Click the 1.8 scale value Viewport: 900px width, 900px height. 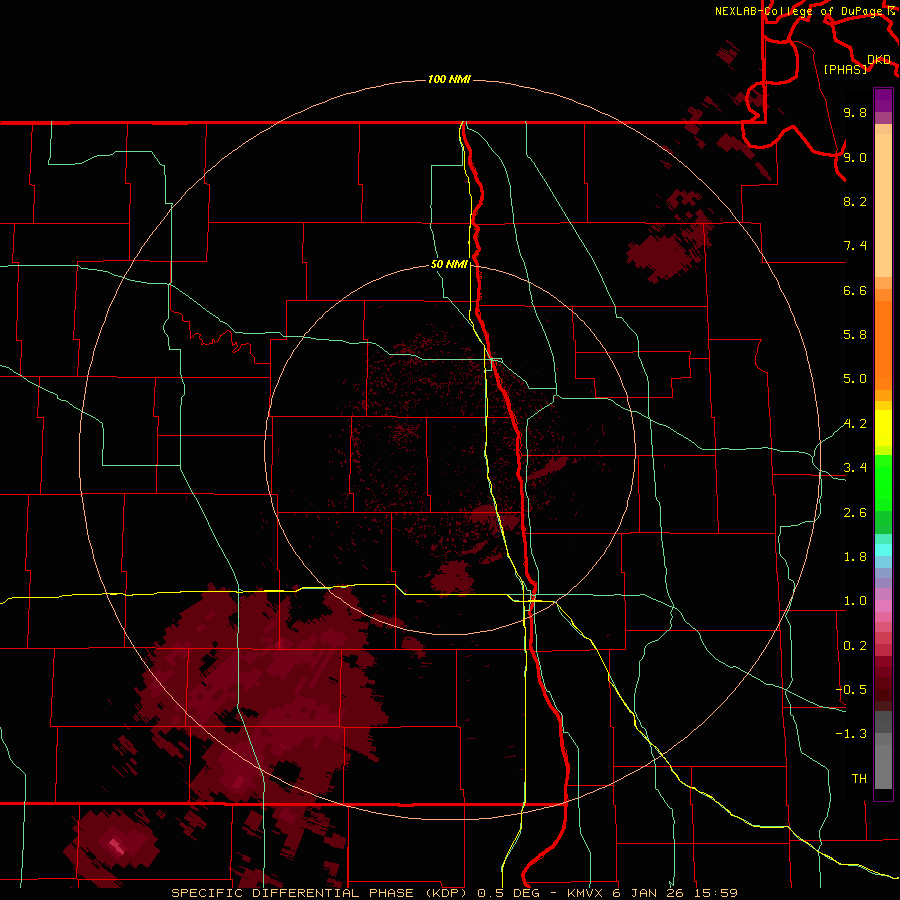click(855, 557)
